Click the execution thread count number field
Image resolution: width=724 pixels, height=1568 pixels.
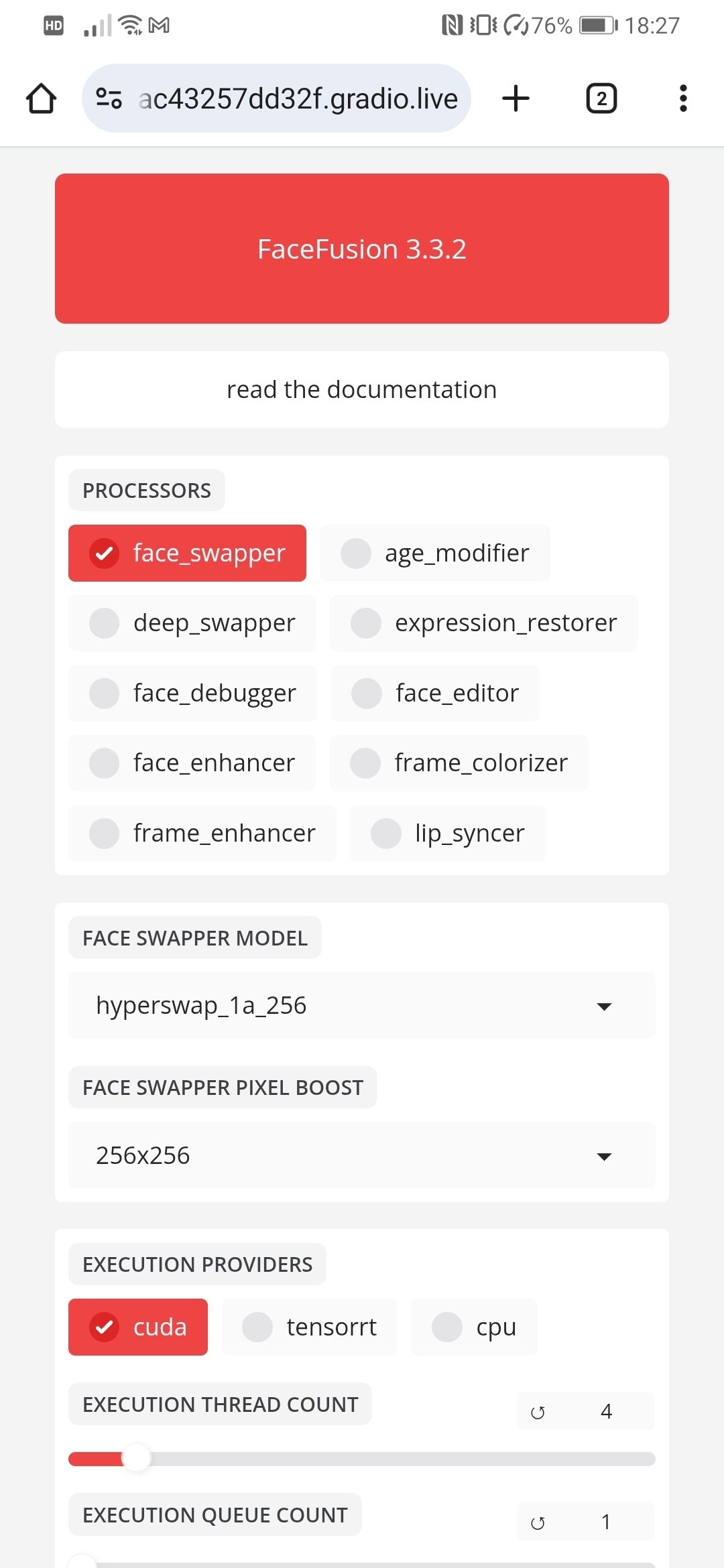point(607,1411)
